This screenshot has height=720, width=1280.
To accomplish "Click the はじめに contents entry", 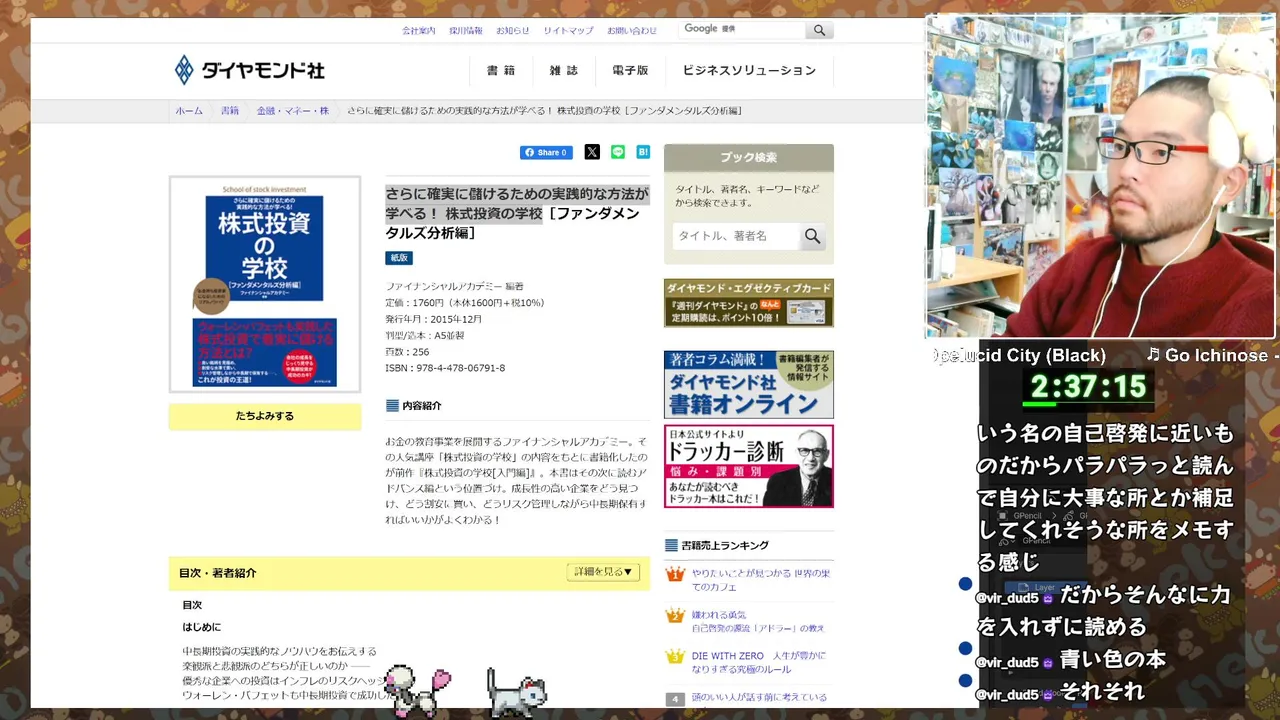I will click(x=202, y=627).
